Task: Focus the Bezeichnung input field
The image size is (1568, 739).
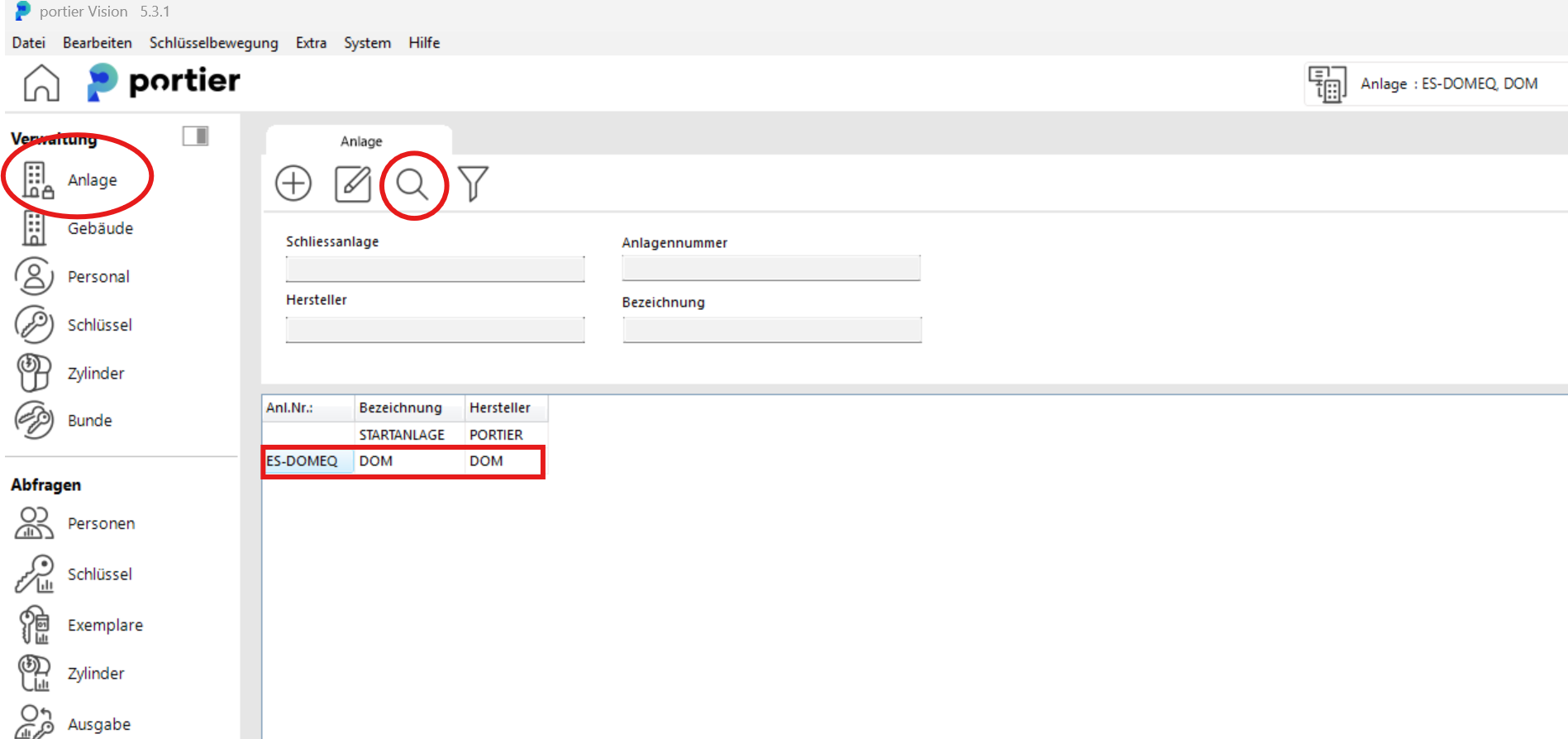Action: click(772, 330)
